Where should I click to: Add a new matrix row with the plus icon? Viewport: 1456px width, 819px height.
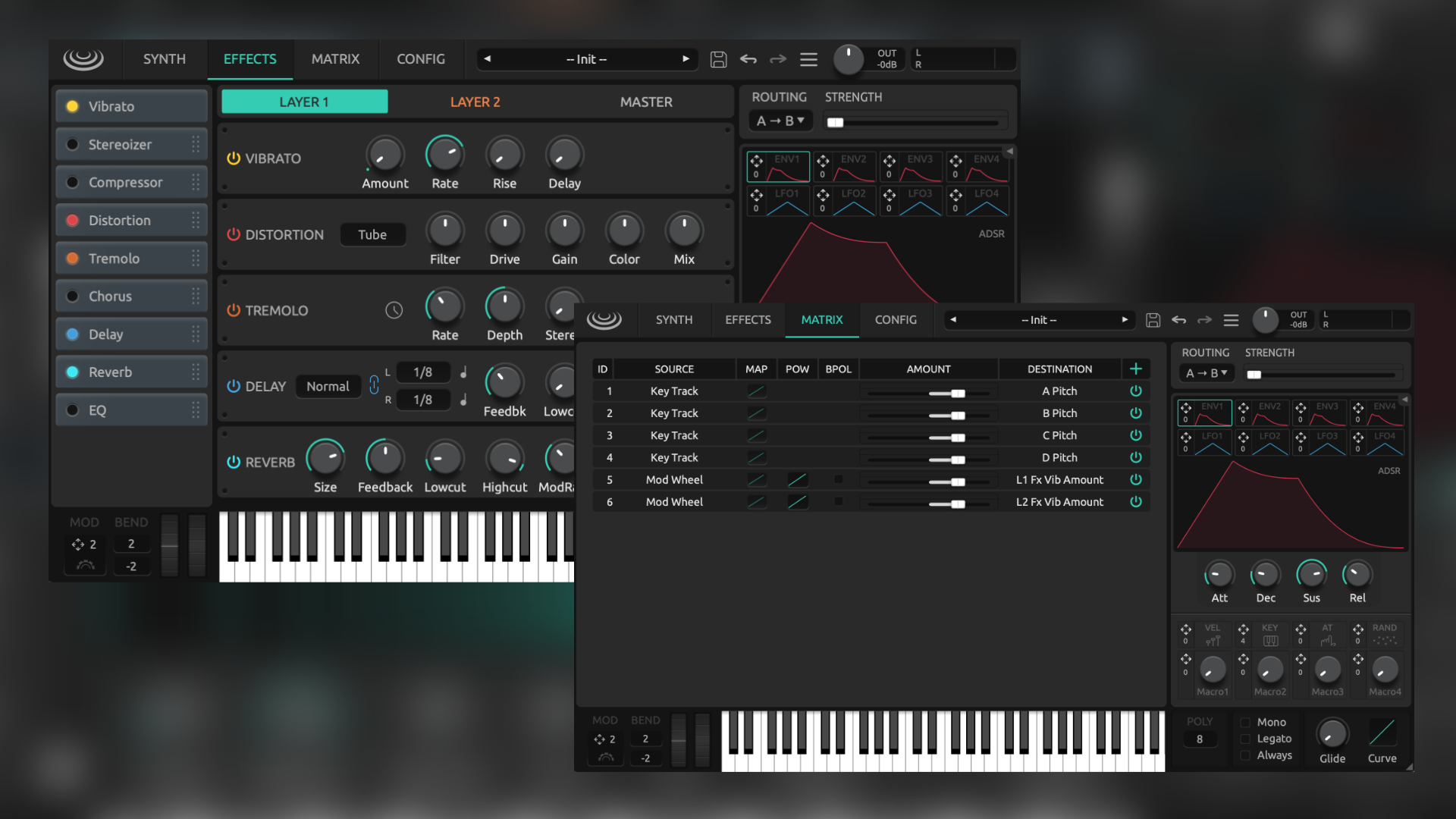(1135, 369)
